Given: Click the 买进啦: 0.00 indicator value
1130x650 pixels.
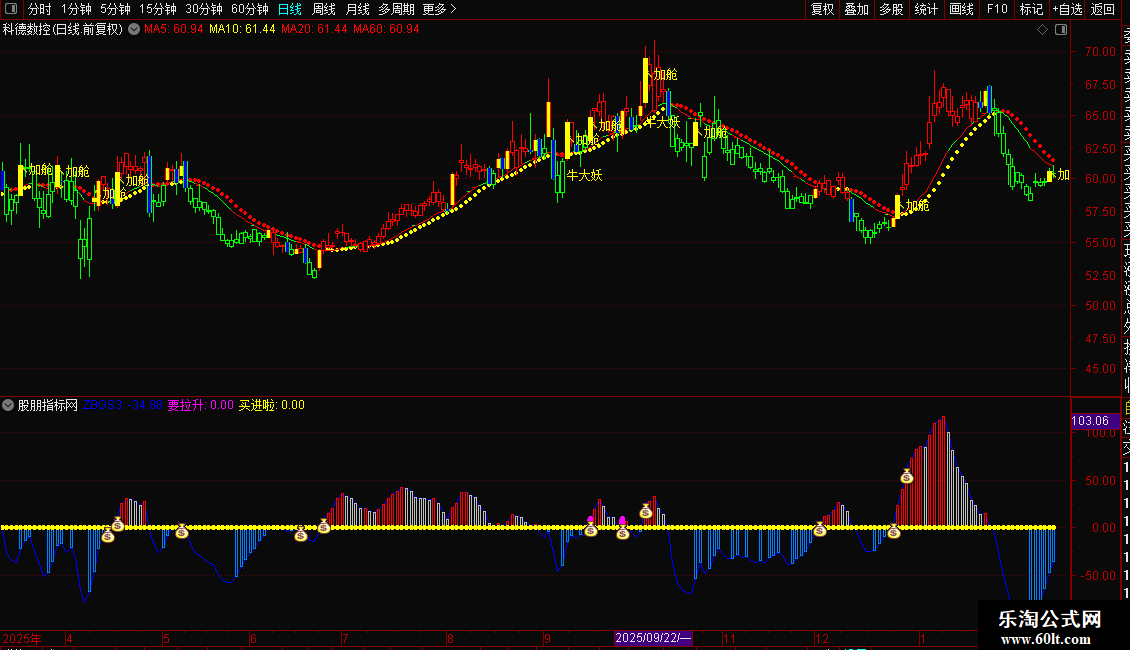Looking at the screenshot, I should tap(272, 405).
